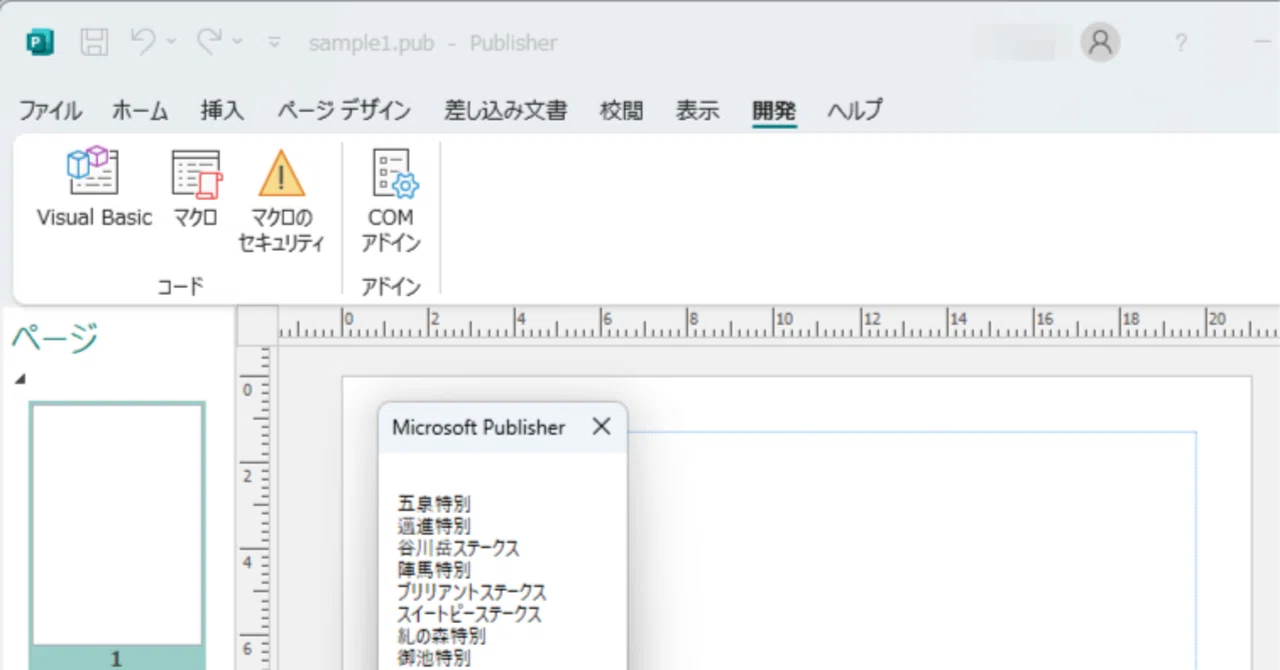Click the スイートピーステークス line

pyautogui.click(x=469, y=614)
